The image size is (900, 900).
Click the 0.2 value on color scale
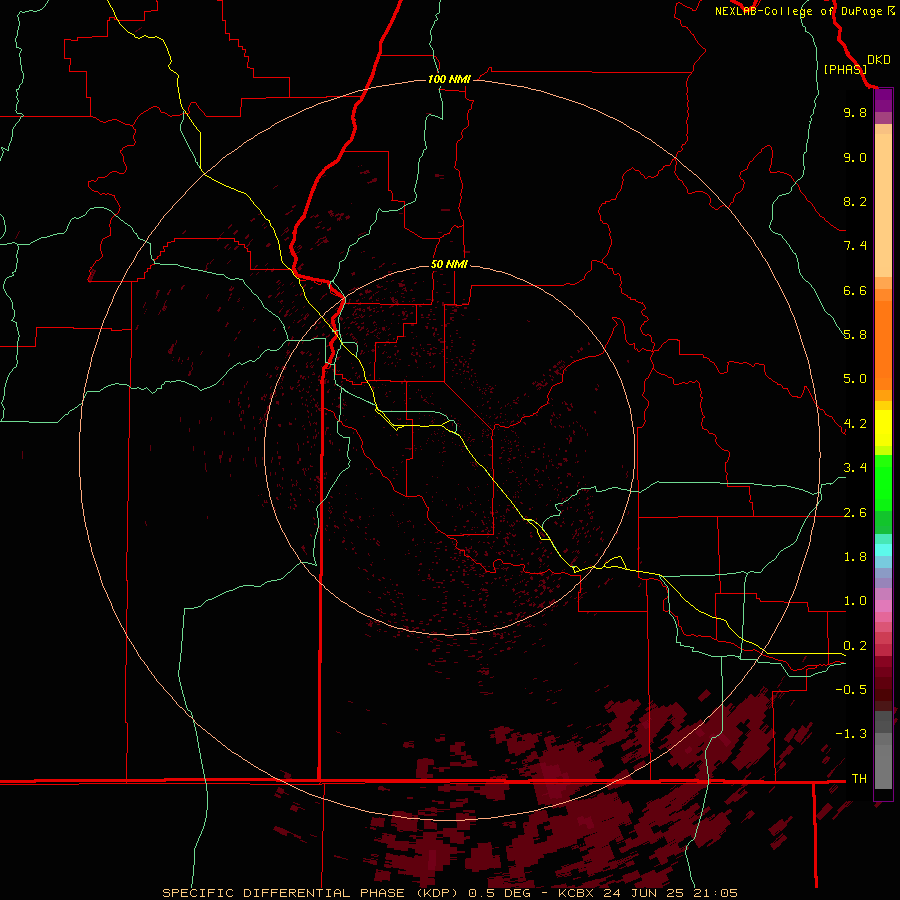tap(855, 646)
